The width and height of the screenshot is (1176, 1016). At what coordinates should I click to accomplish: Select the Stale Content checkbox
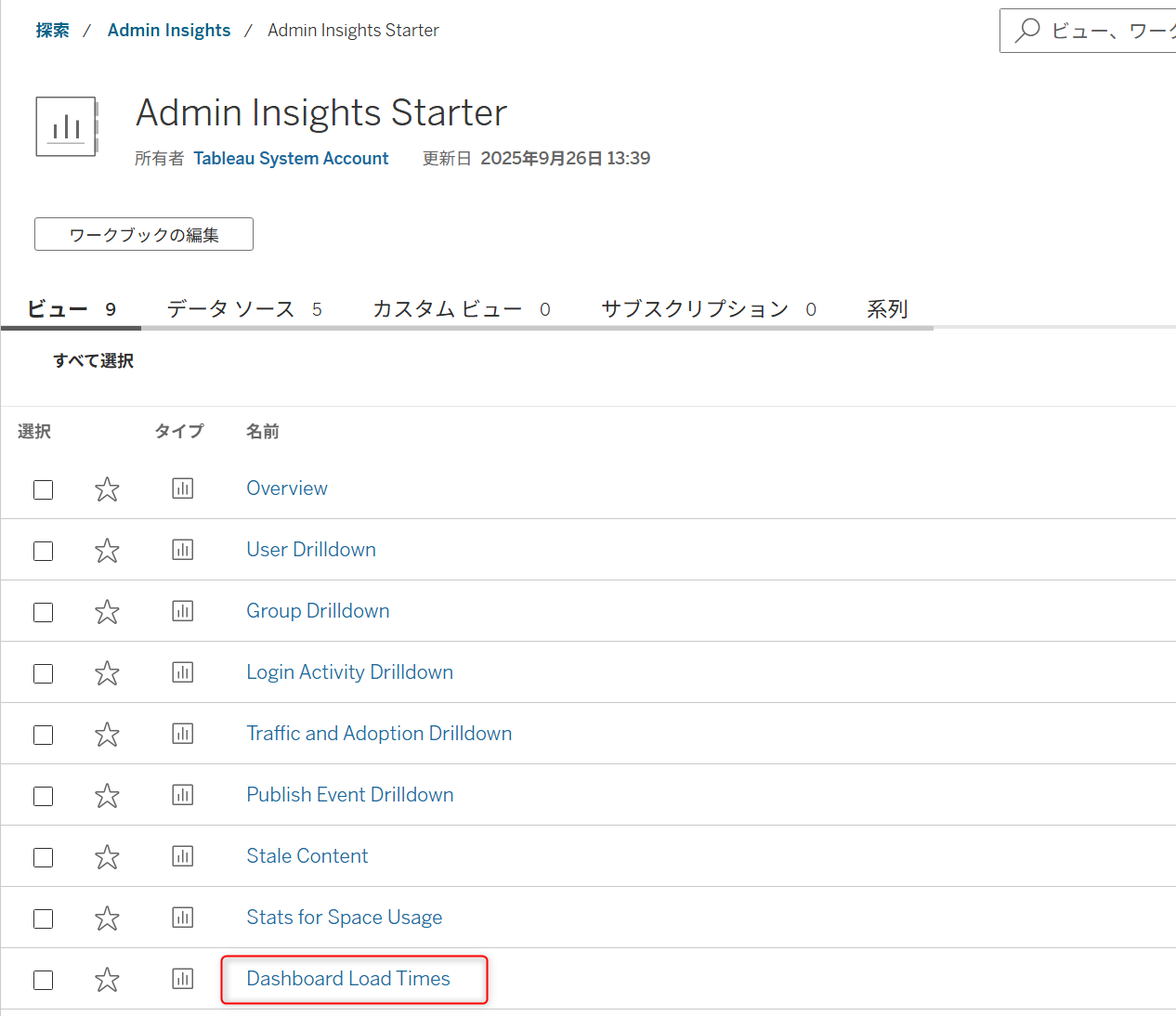click(43, 857)
